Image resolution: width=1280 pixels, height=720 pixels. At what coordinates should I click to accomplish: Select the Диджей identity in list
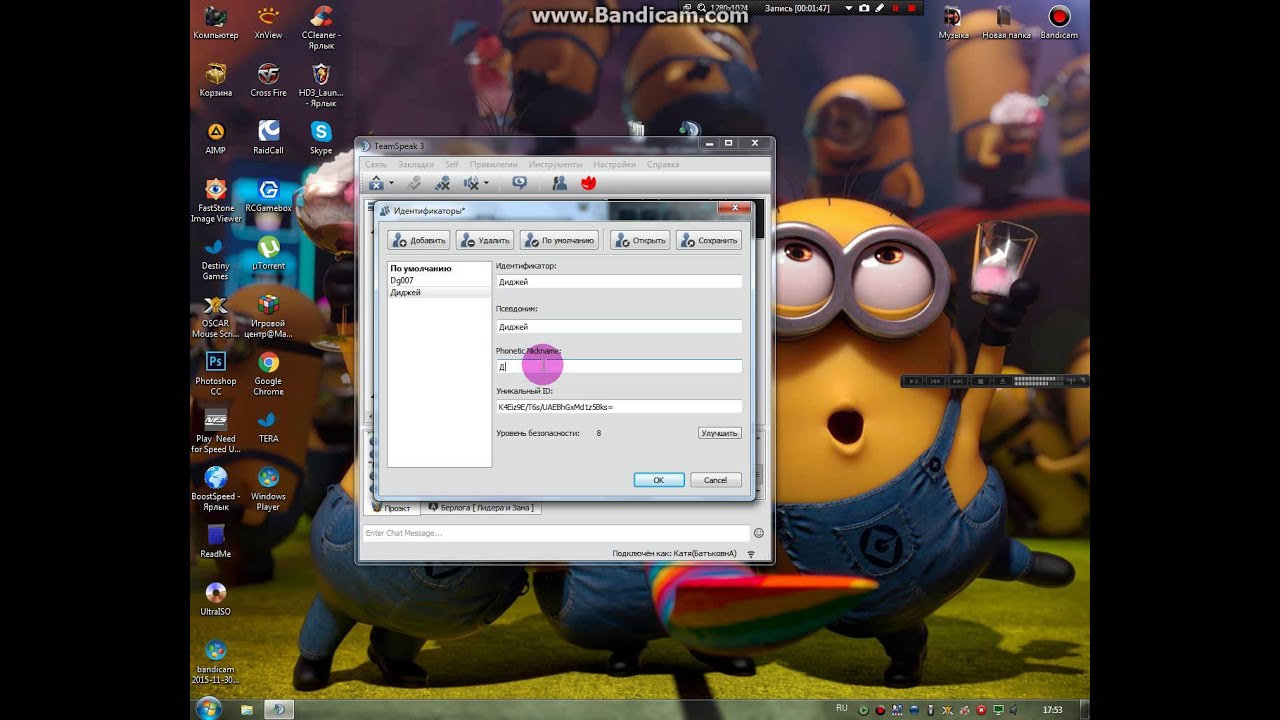439,292
